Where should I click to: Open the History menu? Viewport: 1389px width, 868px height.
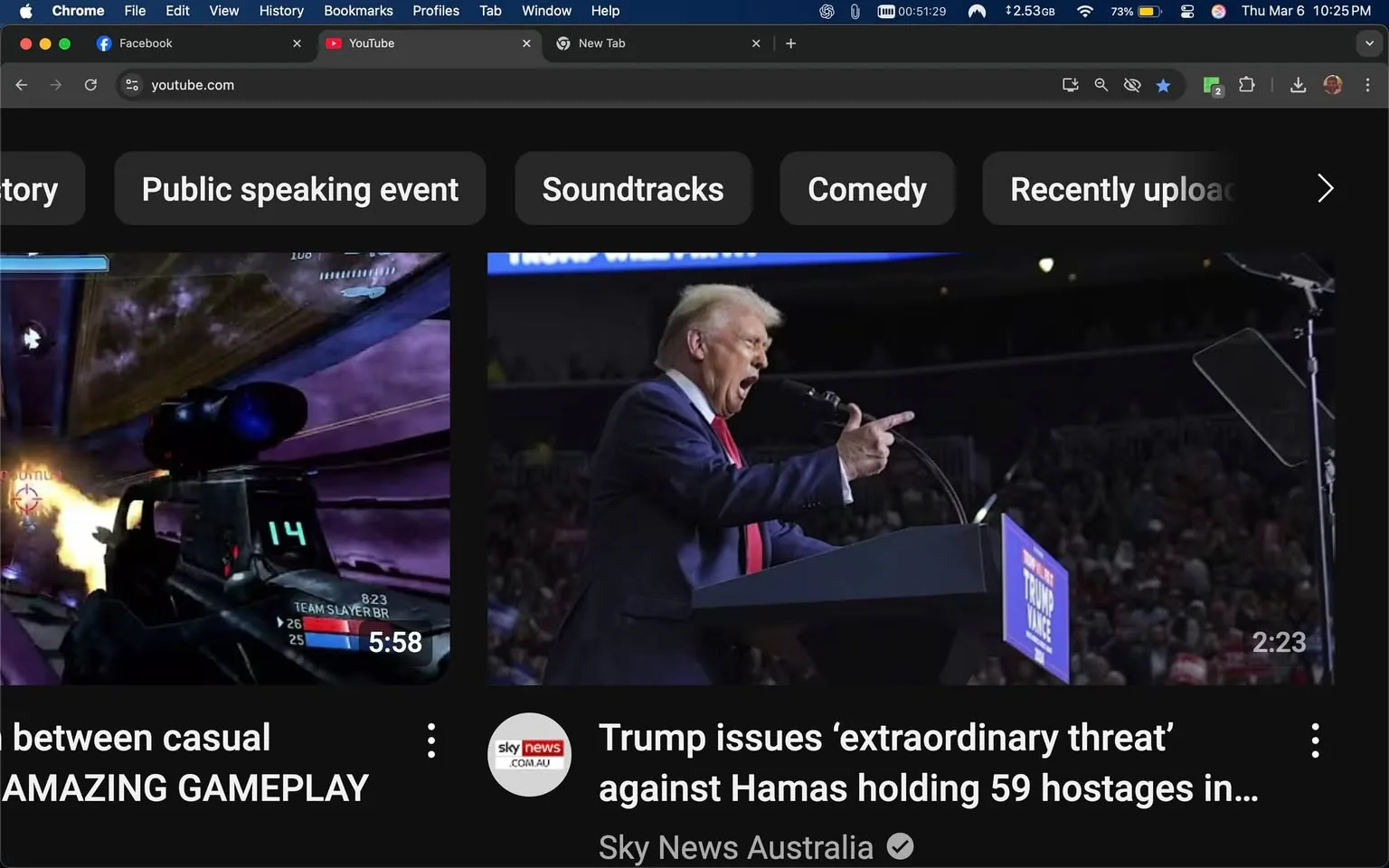tap(280, 11)
